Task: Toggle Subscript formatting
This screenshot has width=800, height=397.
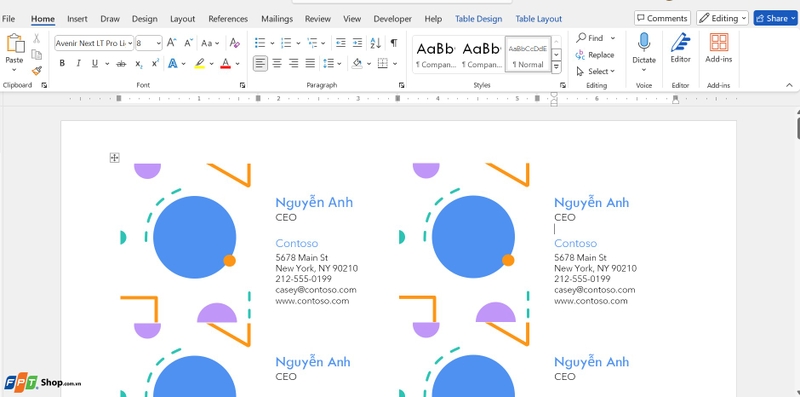Action: [x=139, y=64]
